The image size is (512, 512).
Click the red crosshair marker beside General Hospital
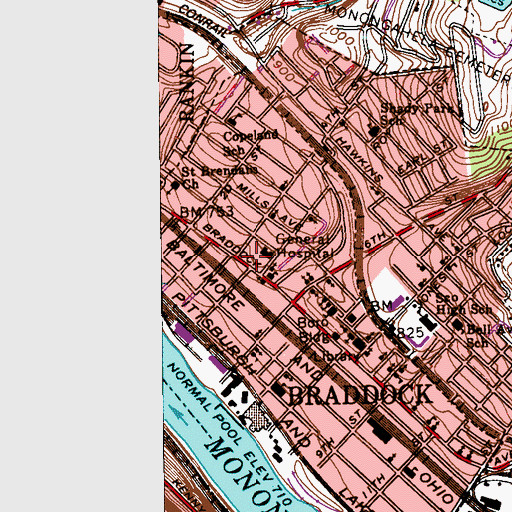257,256
